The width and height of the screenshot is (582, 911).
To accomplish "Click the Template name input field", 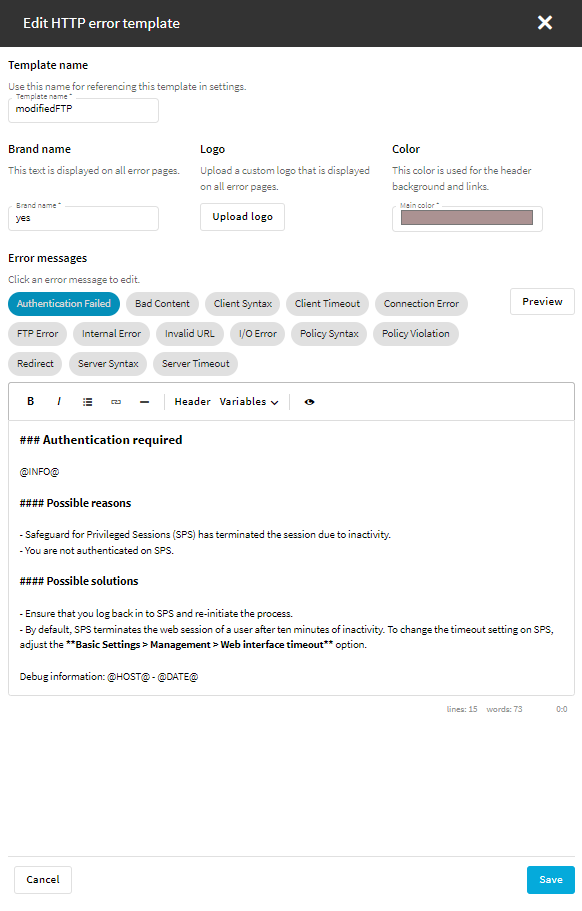I will click(x=84, y=110).
